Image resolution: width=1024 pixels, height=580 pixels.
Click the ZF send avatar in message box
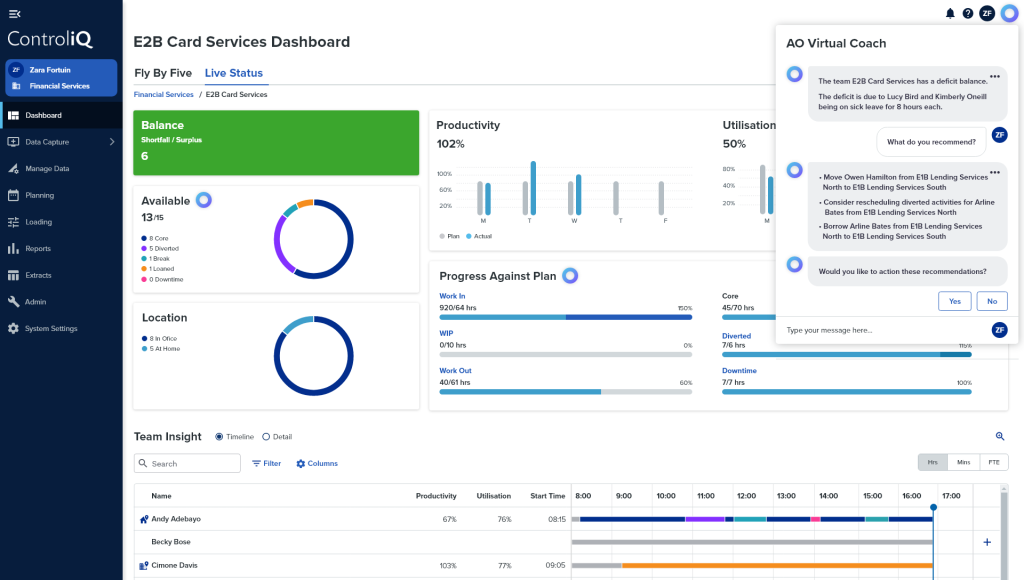pos(999,330)
